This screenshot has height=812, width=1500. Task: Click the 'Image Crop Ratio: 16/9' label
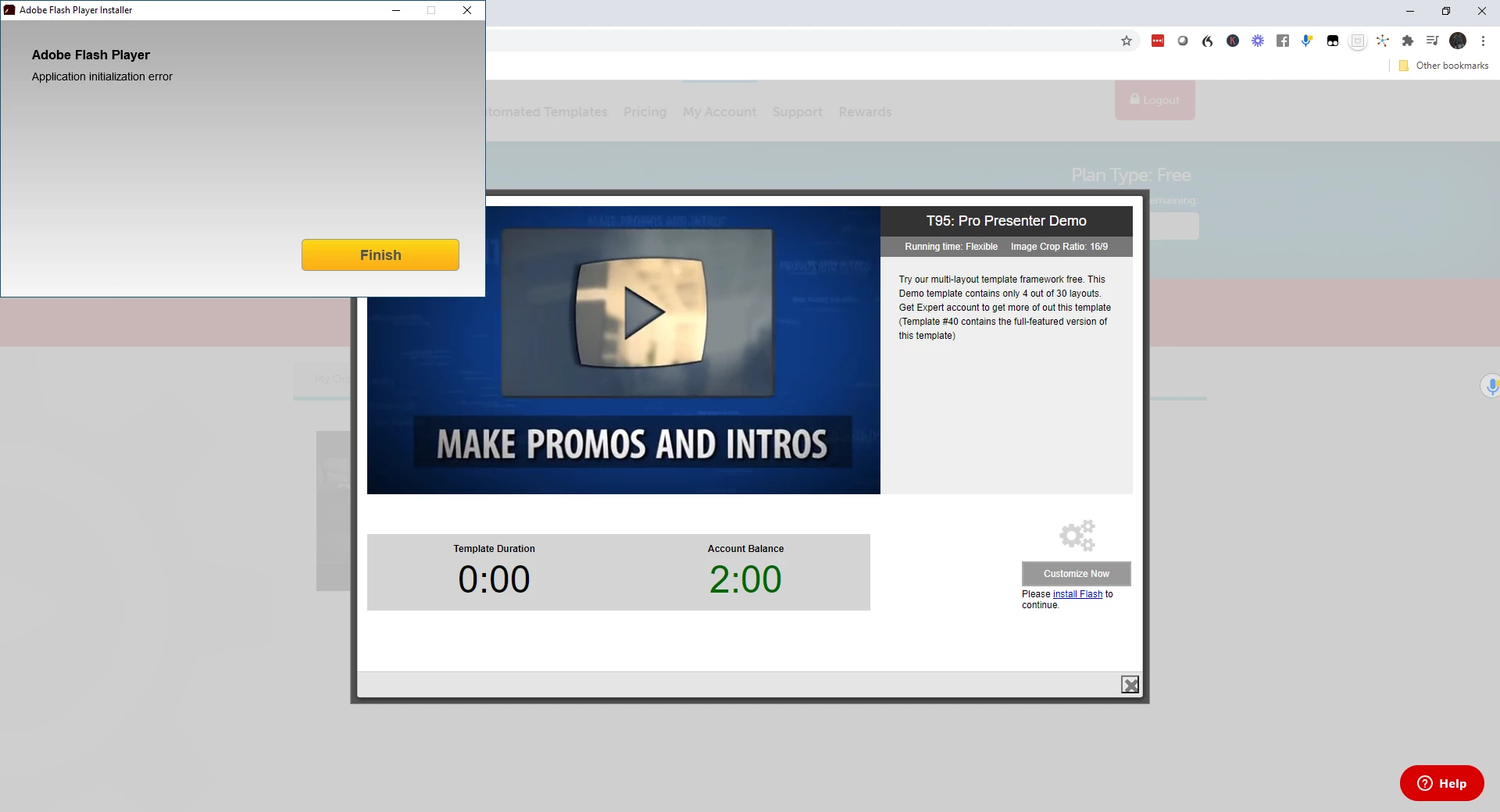click(x=1059, y=247)
